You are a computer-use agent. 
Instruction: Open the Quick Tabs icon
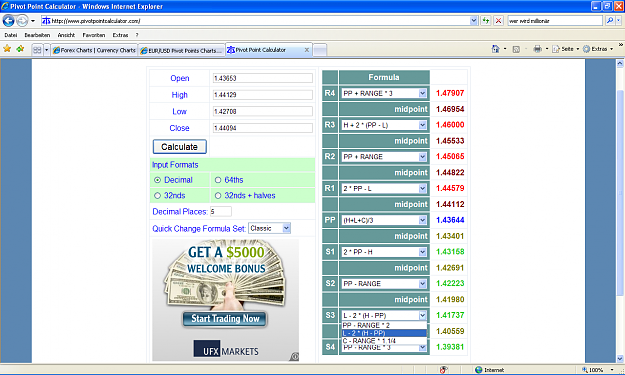pyautogui.click(x=37, y=50)
